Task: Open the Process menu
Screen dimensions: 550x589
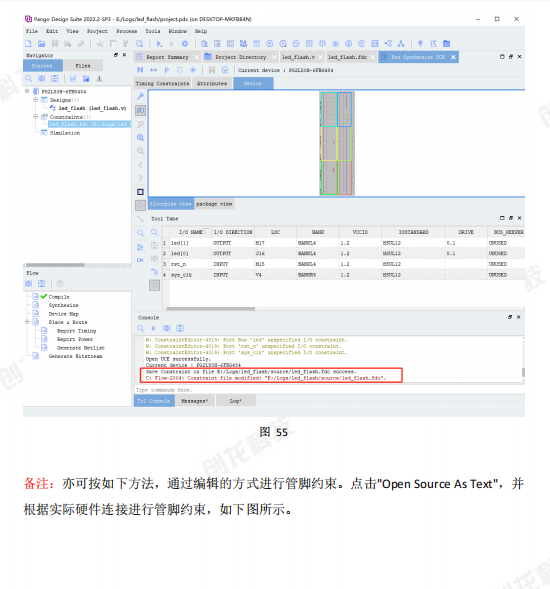Action: coord(126,31)
